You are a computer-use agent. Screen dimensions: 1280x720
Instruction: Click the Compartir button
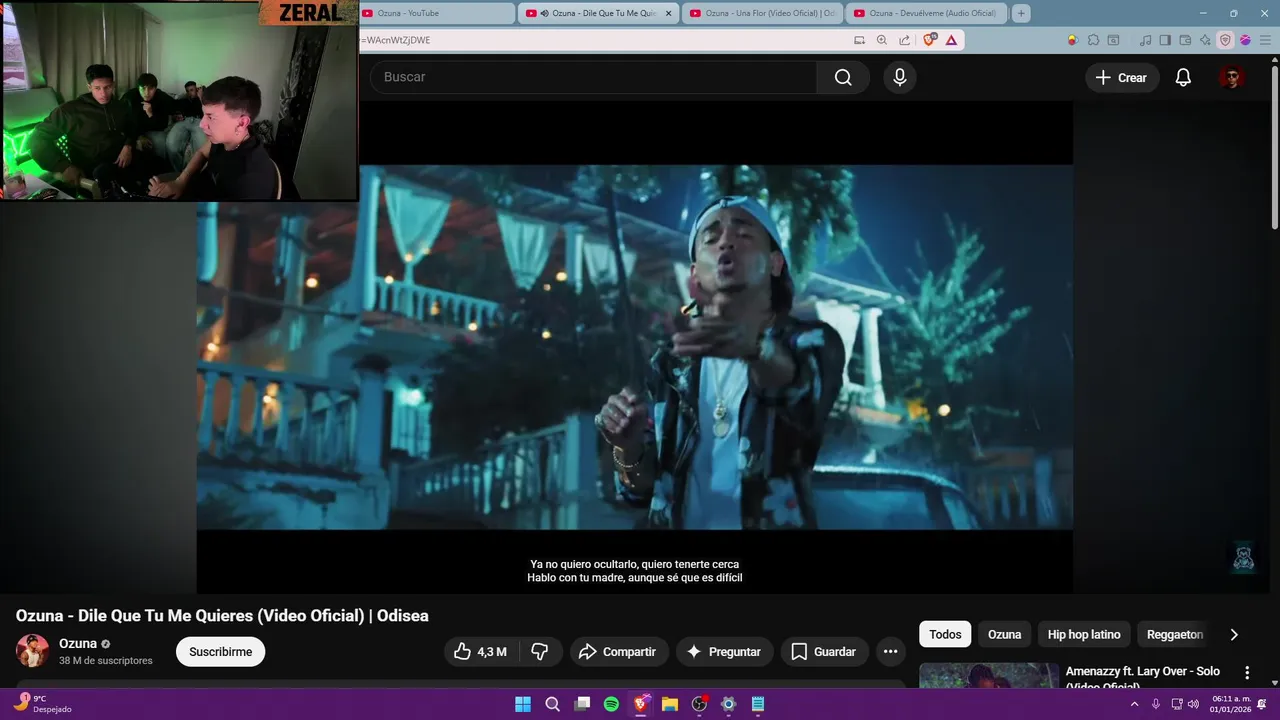[x=618, y=651]
